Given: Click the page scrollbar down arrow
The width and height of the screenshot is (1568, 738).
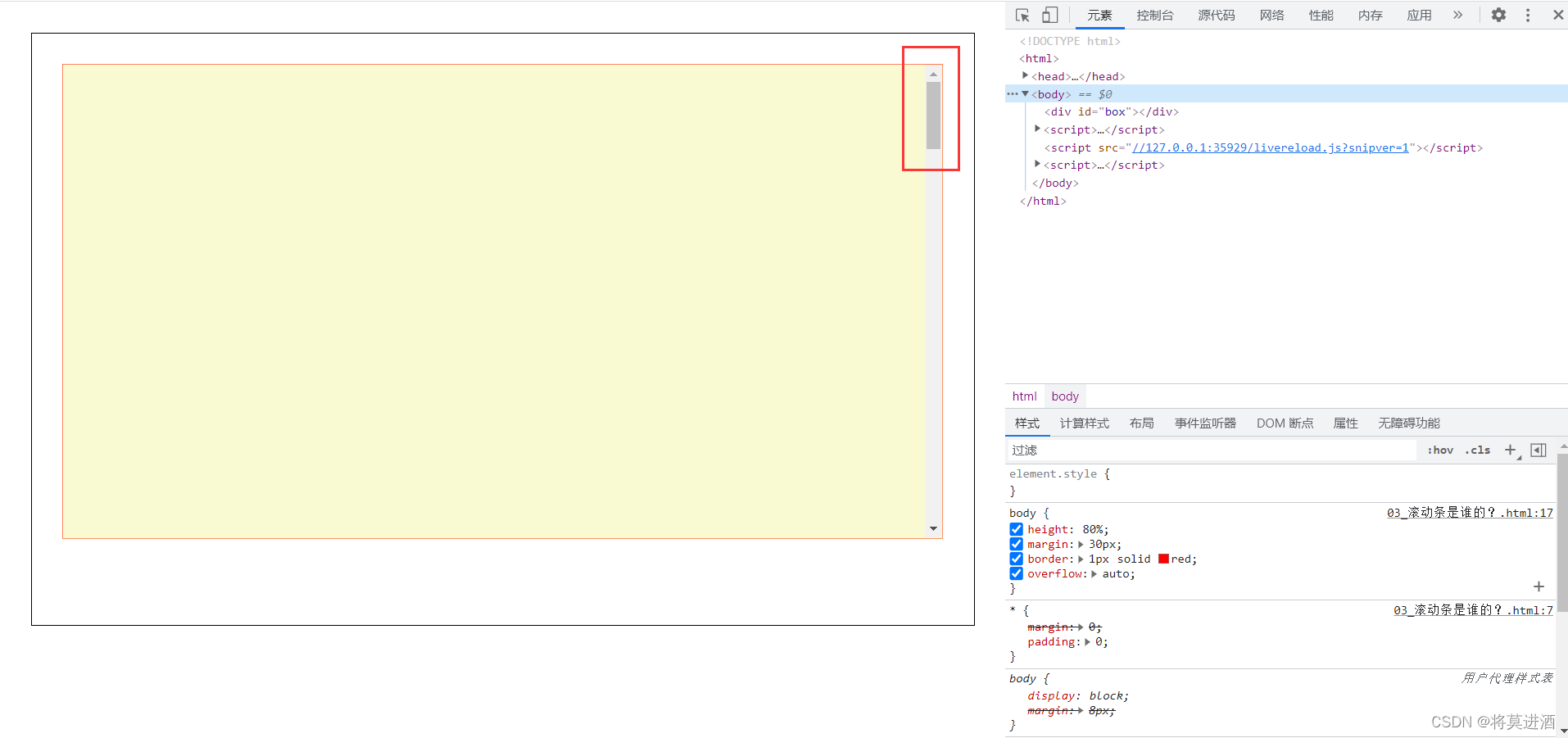Looking at the screenshot, I should click(933, 529).
